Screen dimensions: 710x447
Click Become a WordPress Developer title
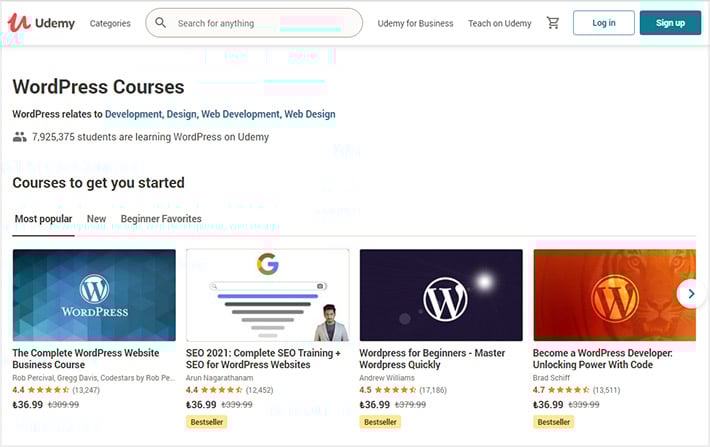click(x=602, y=359)
